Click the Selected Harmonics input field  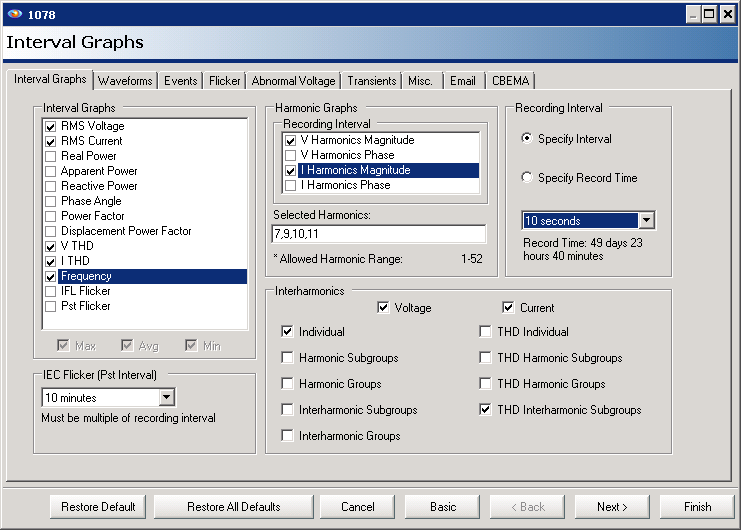[379, 234]
